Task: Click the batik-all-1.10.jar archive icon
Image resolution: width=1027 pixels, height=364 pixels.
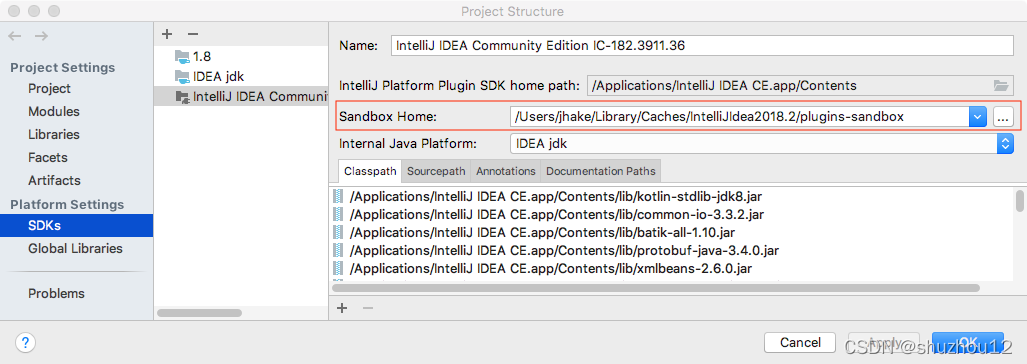Action: (338, 232)
